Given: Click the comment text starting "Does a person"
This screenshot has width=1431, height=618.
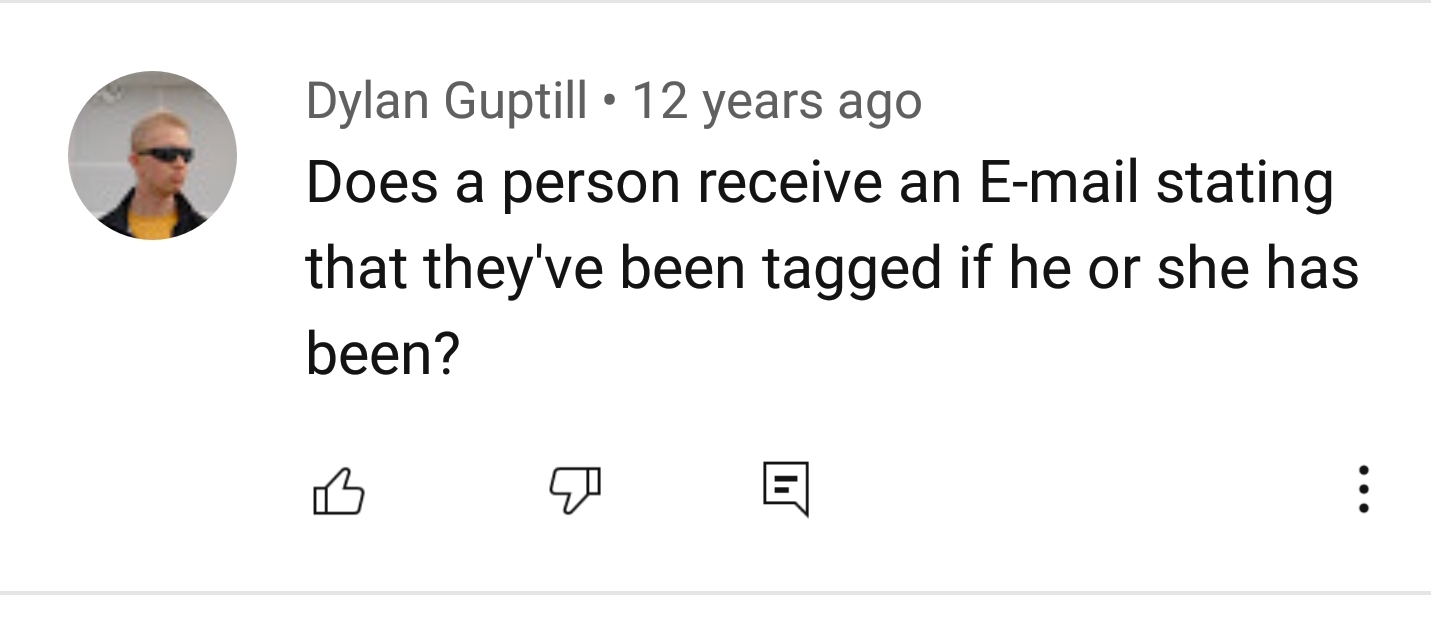Looking at the screenshot, I should coord(818,184).
